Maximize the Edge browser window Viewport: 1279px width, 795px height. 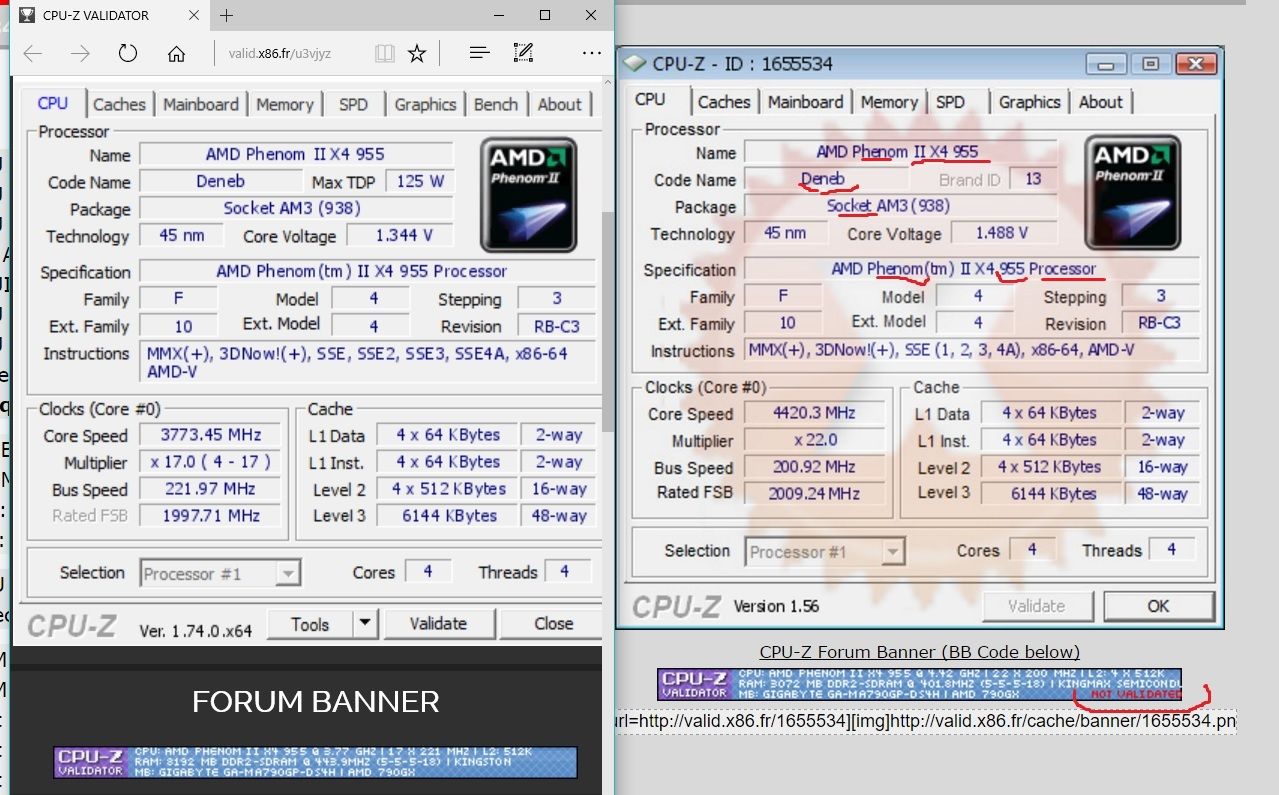click(x=545, y=15)
